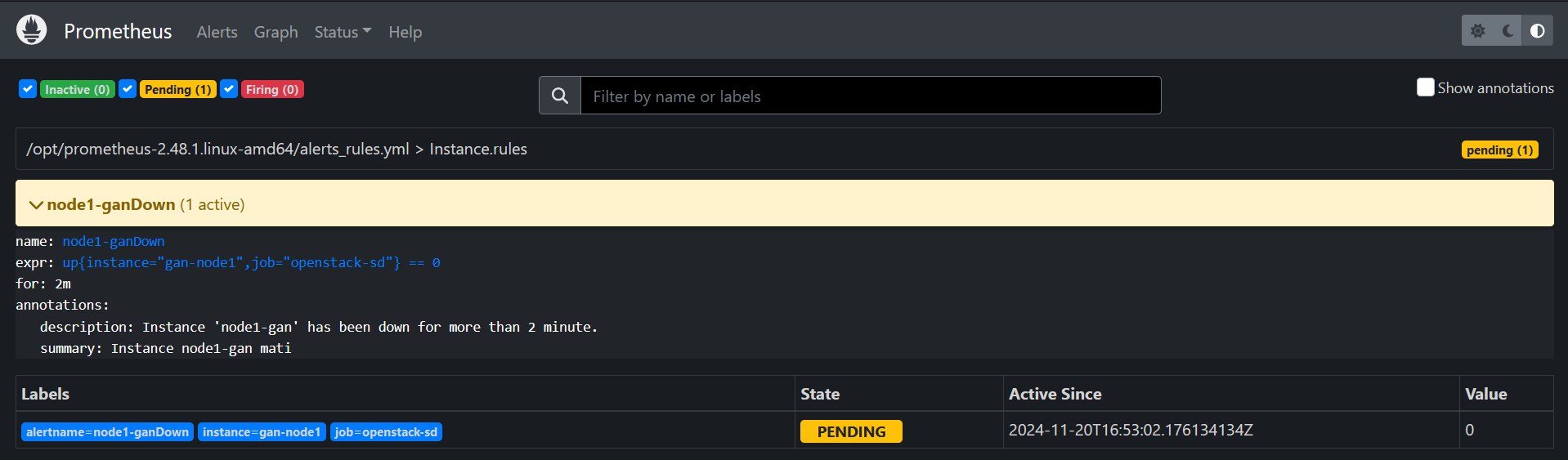Select browser-preferred contrast theme icon
This screenshot has height=460, width=1568.
(1537, 31)
